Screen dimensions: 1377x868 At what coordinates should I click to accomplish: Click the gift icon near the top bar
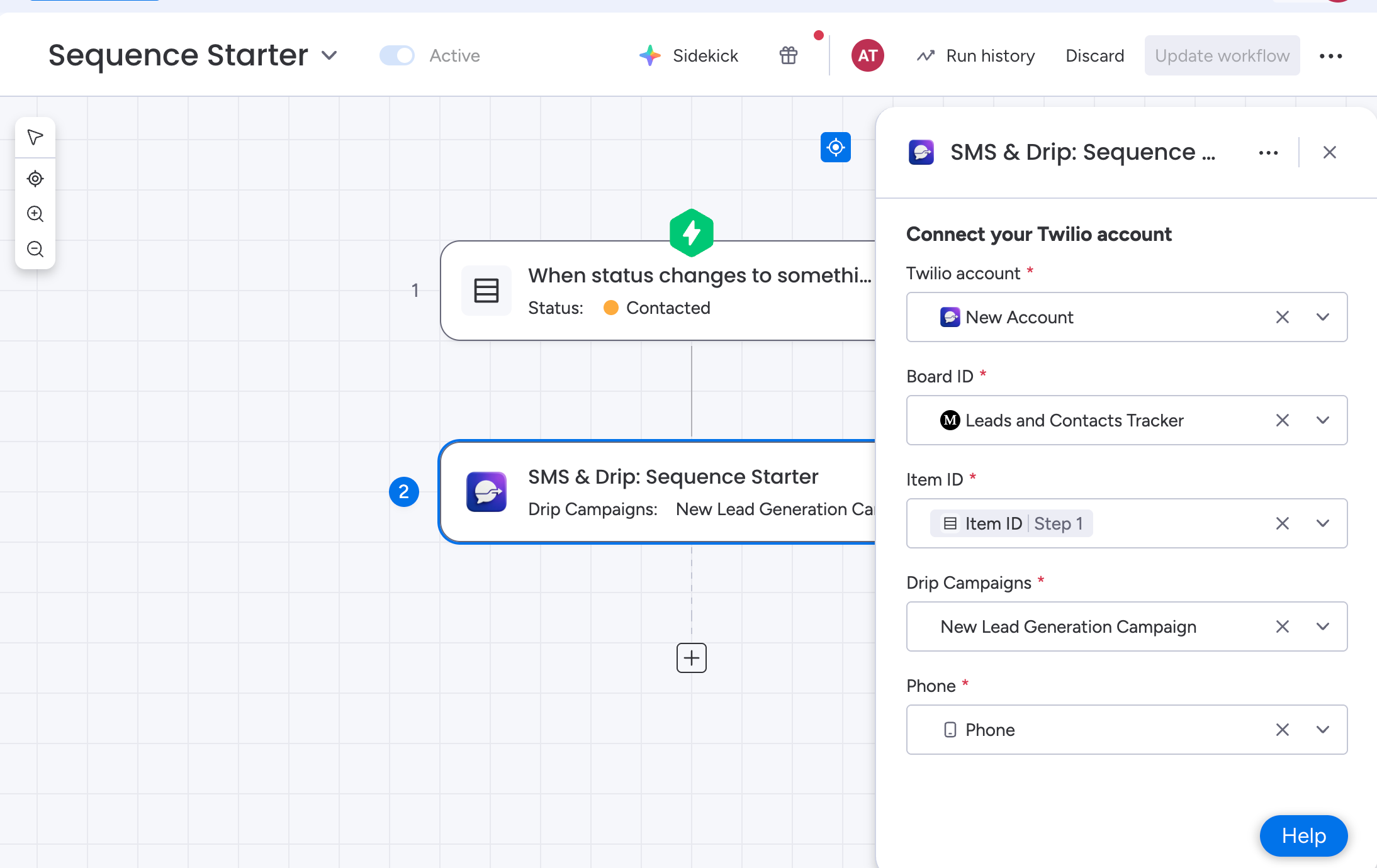tap(789, 55)
